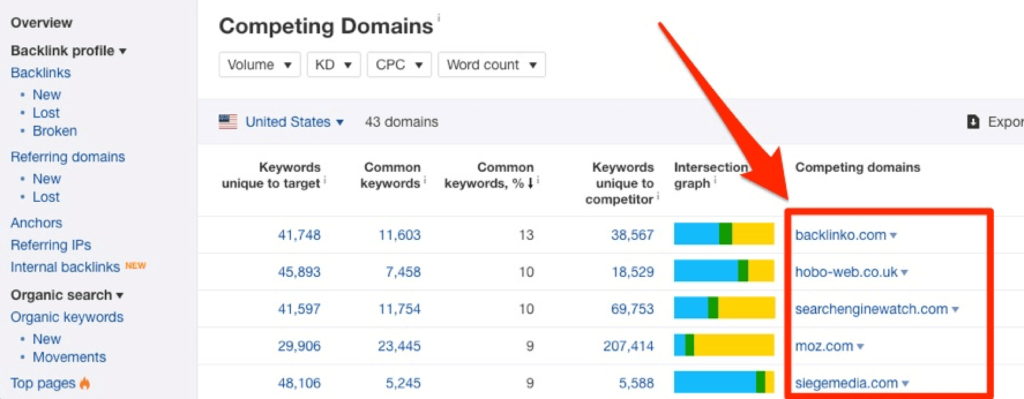
Task: Click 41,748 unique keywords value
Action: pos(299,235)
